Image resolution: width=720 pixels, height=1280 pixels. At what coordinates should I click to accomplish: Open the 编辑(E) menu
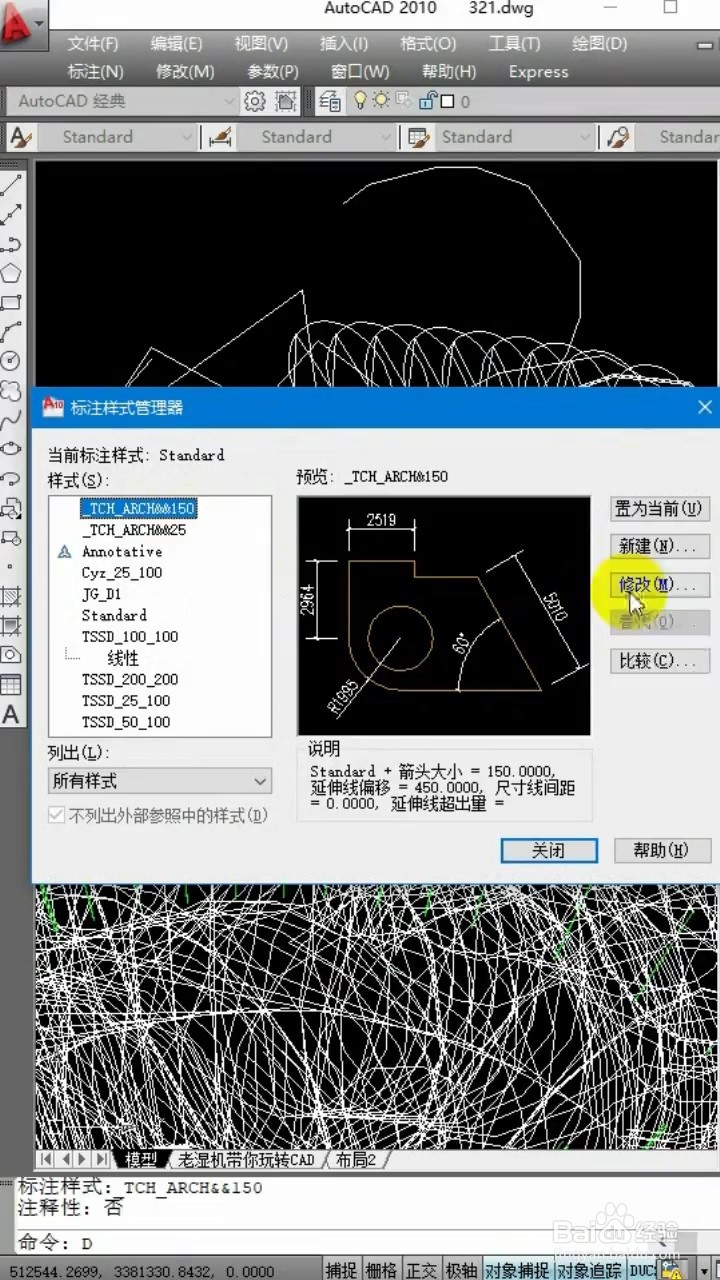pyautogui.click(x=176, y=44)
